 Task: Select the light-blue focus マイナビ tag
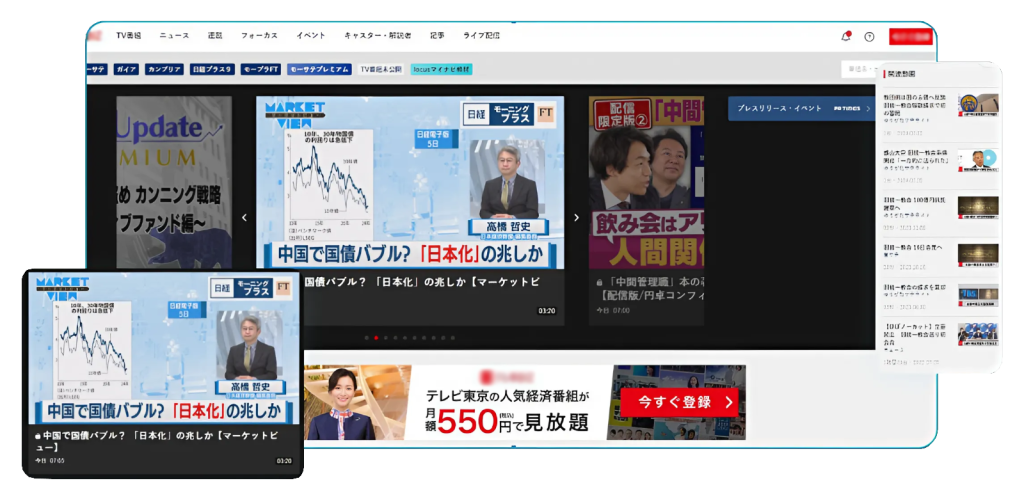click(441, 69)
